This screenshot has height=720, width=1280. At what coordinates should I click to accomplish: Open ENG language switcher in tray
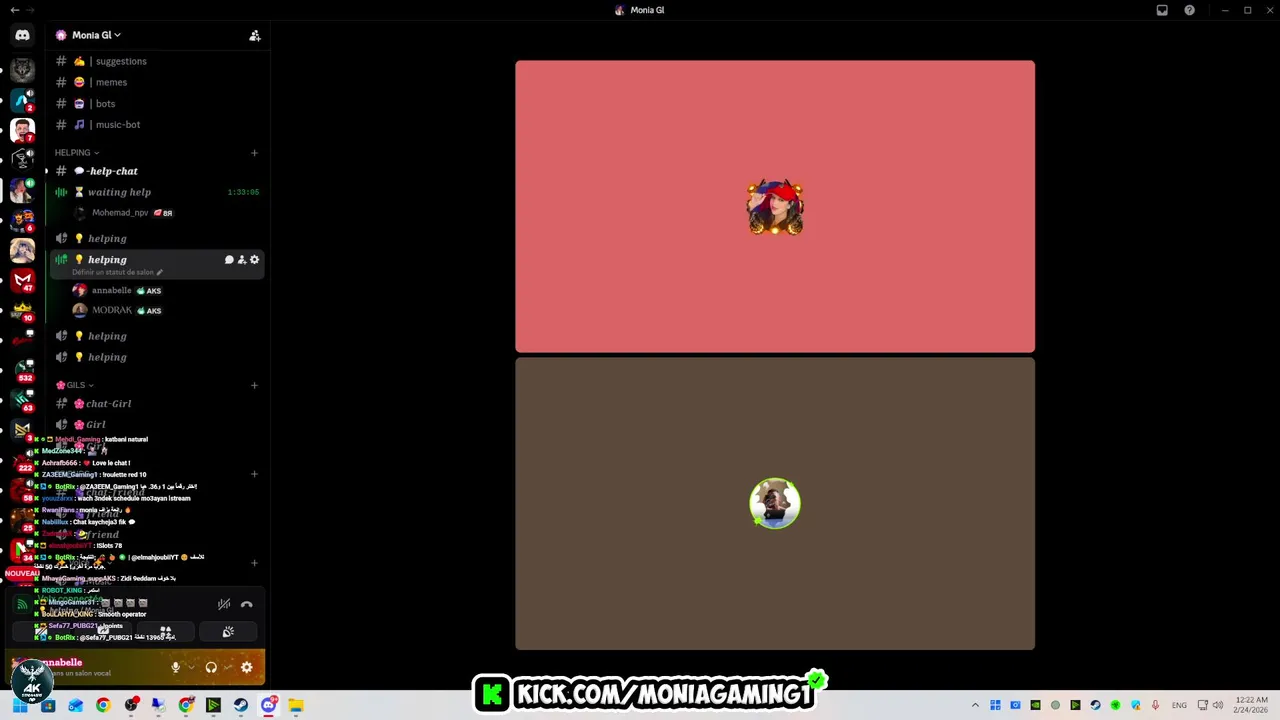(x=1180, y=705)
